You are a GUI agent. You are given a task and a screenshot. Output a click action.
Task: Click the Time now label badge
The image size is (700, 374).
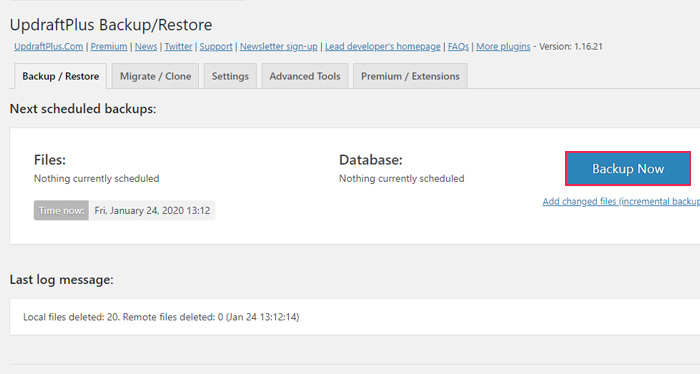tap(61, 211)
